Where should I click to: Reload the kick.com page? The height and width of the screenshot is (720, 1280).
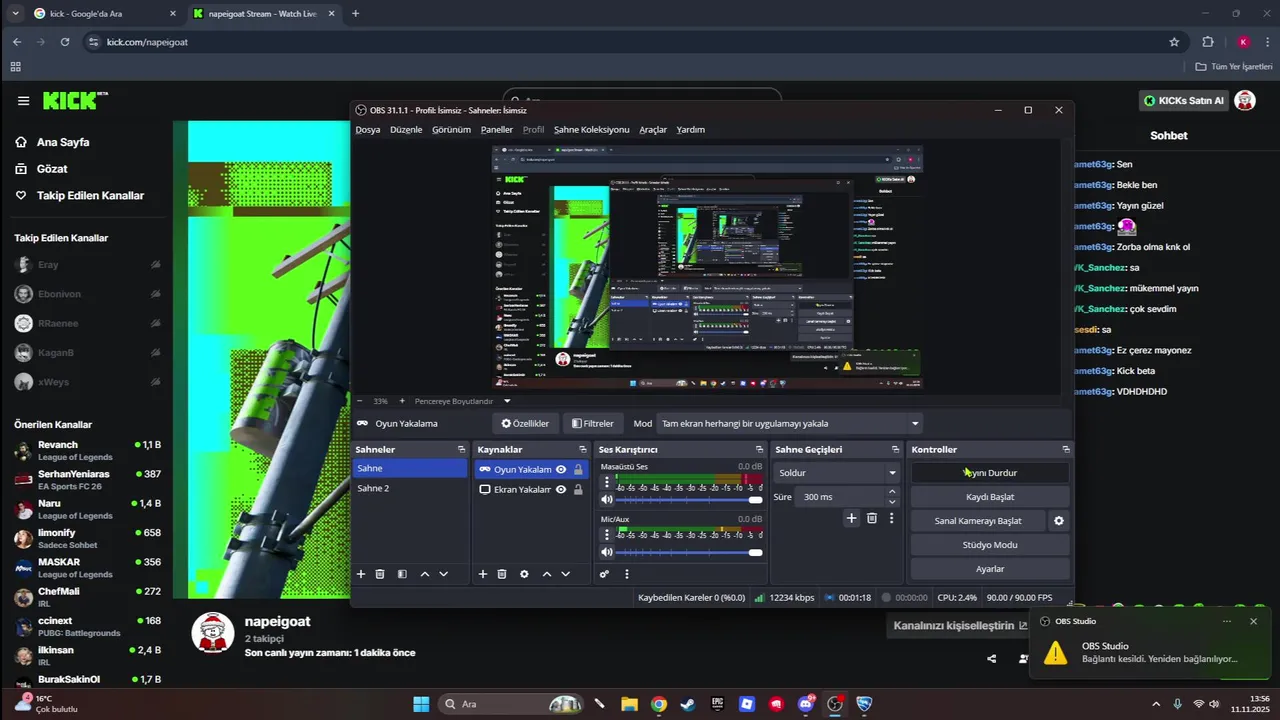pyautogui.click(x=65, y=42)
